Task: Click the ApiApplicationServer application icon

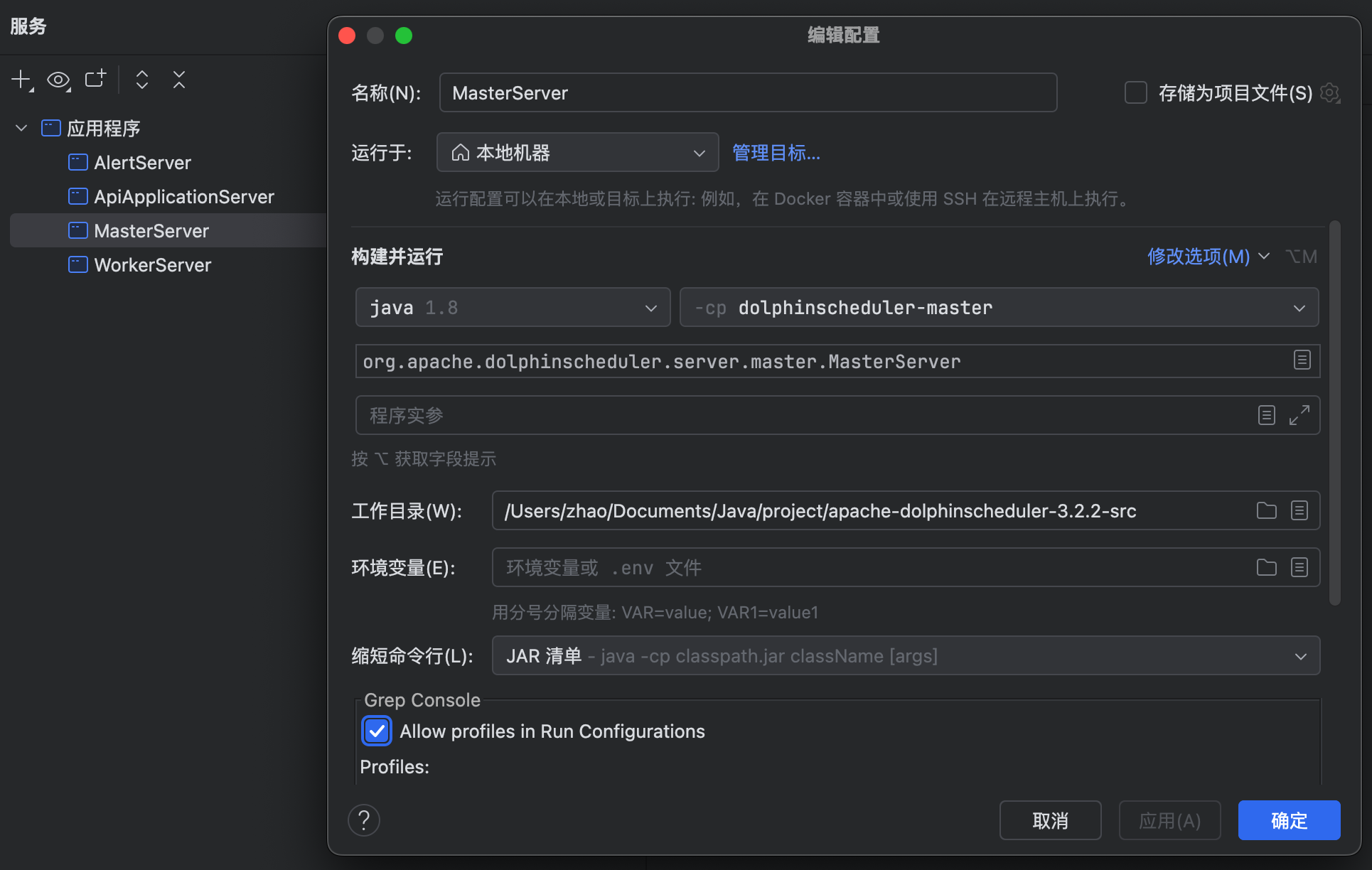Action: tap(77, 197)
